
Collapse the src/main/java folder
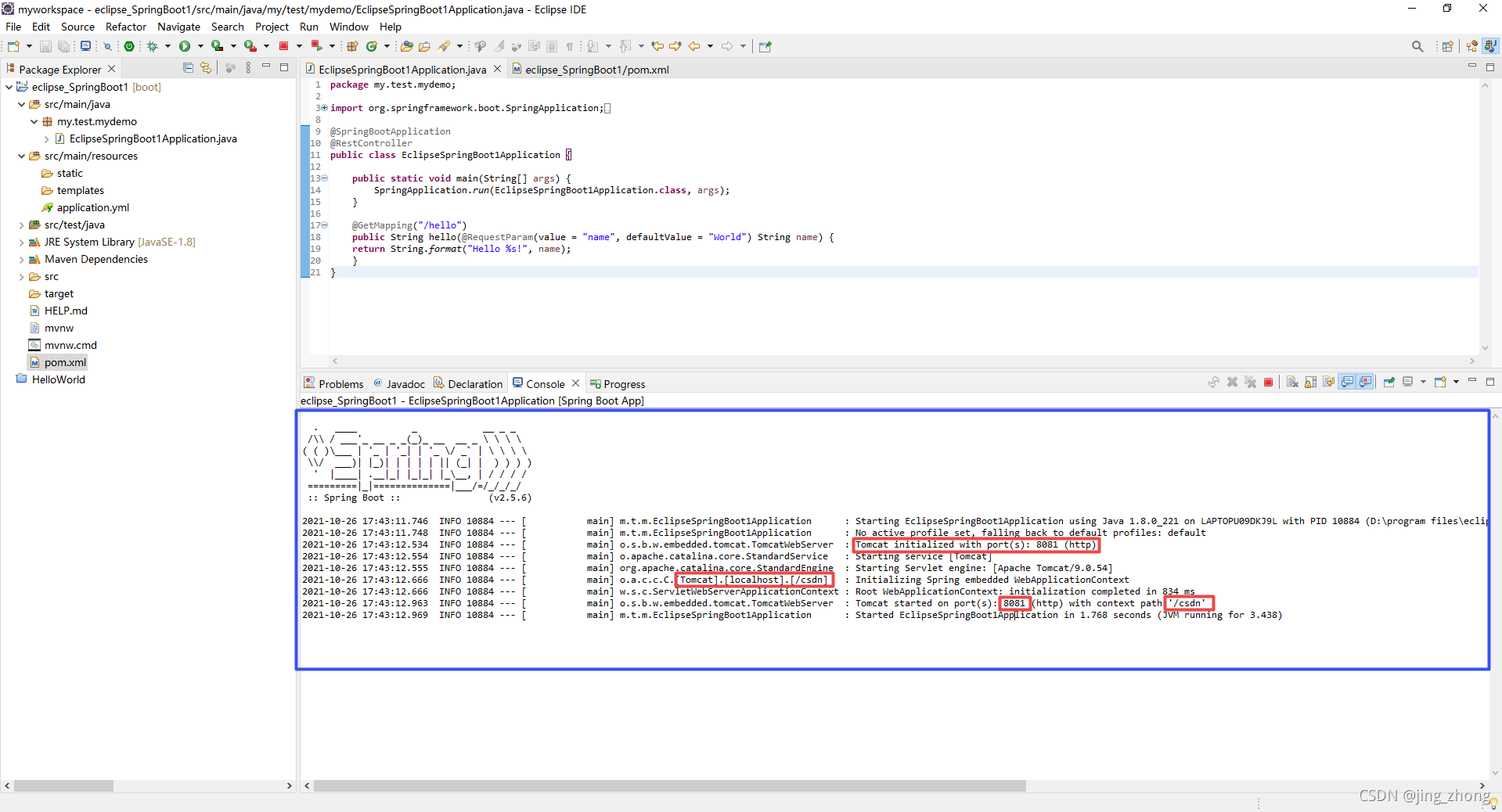[x=21, y=104]
